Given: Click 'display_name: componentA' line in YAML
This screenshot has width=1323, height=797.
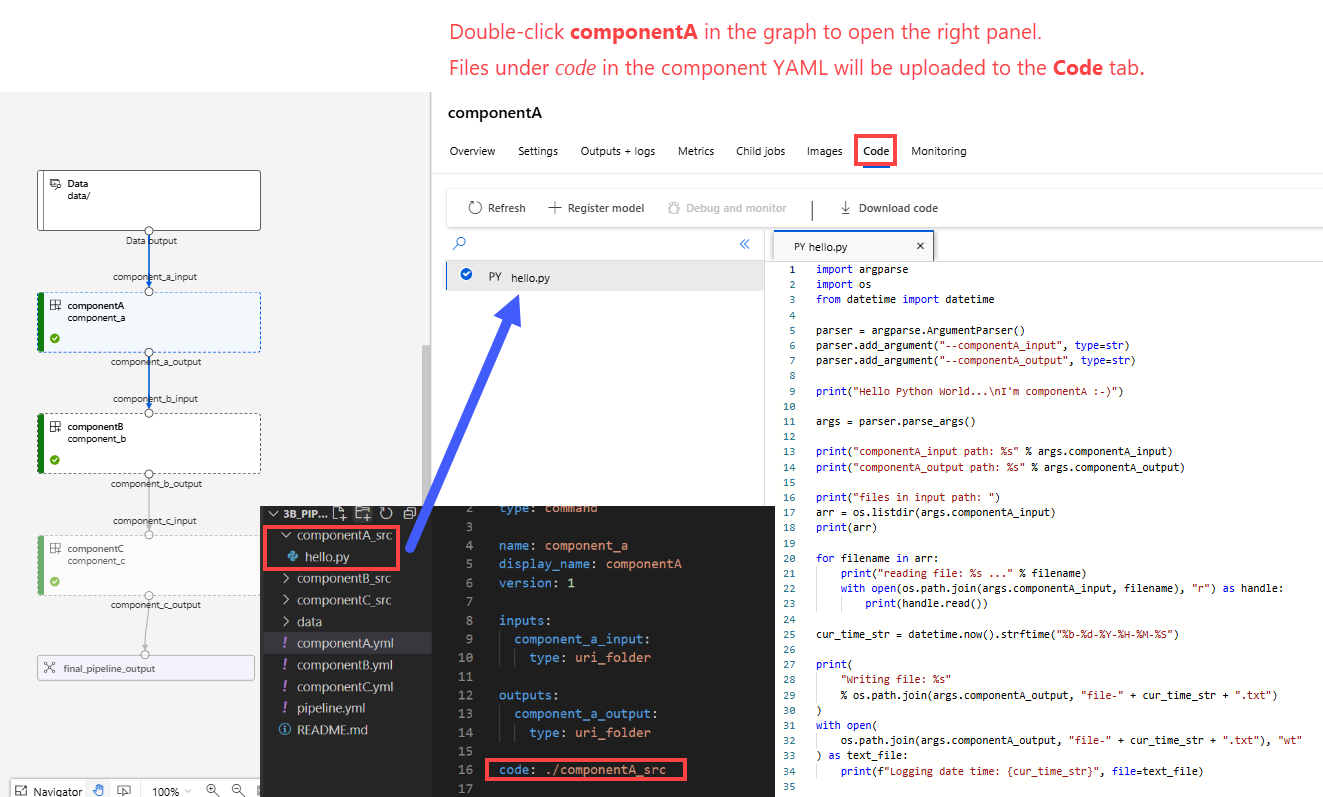Looking at the screenshot, I should [x=590, y=564].
